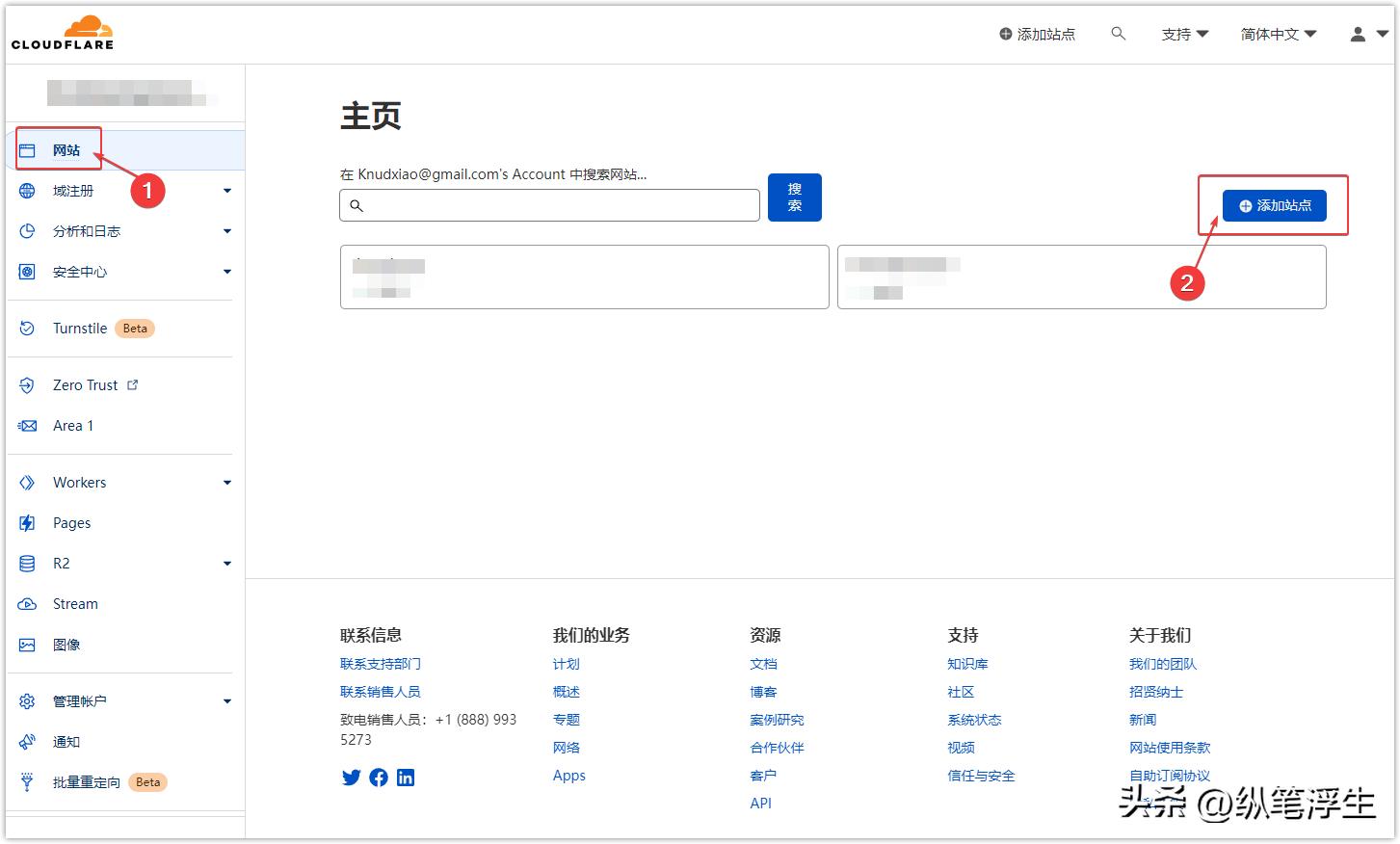This screenshot has height=844, width=1400.
Task: Click inside the site search input field
Action: pos(549,204)
